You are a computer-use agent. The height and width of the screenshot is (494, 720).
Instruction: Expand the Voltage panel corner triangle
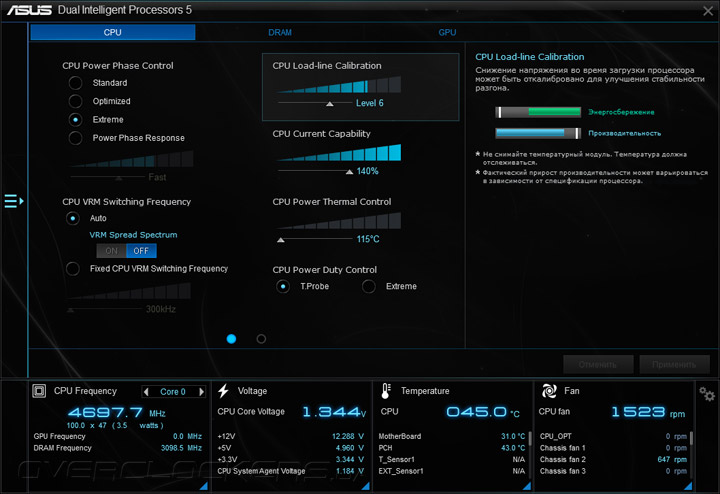pos(366,485)
